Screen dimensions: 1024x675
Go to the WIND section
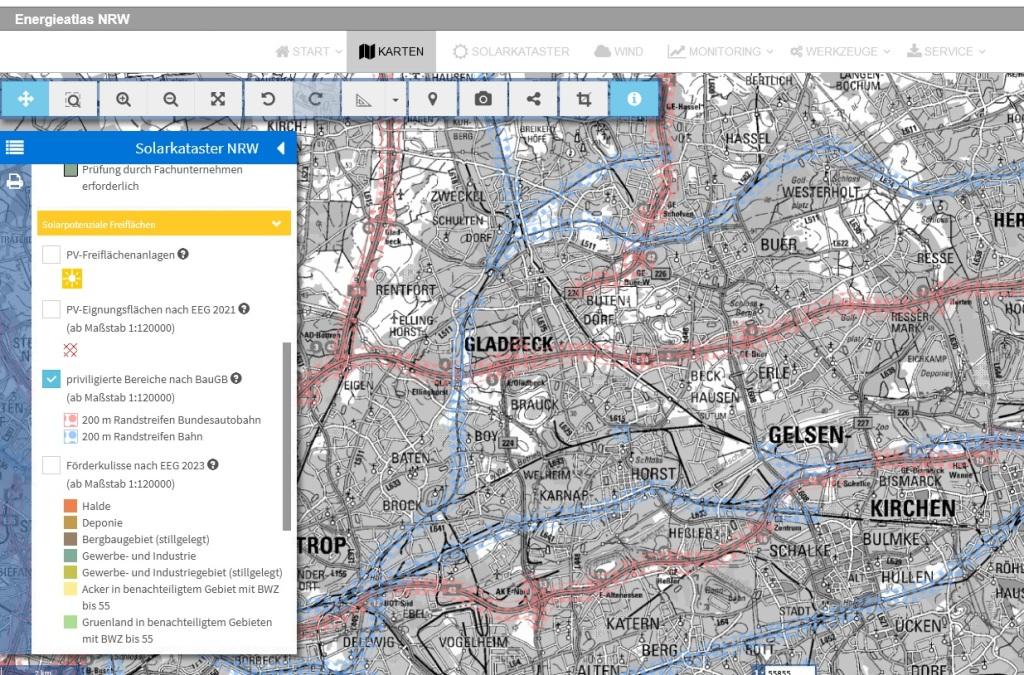click(618, 51)
